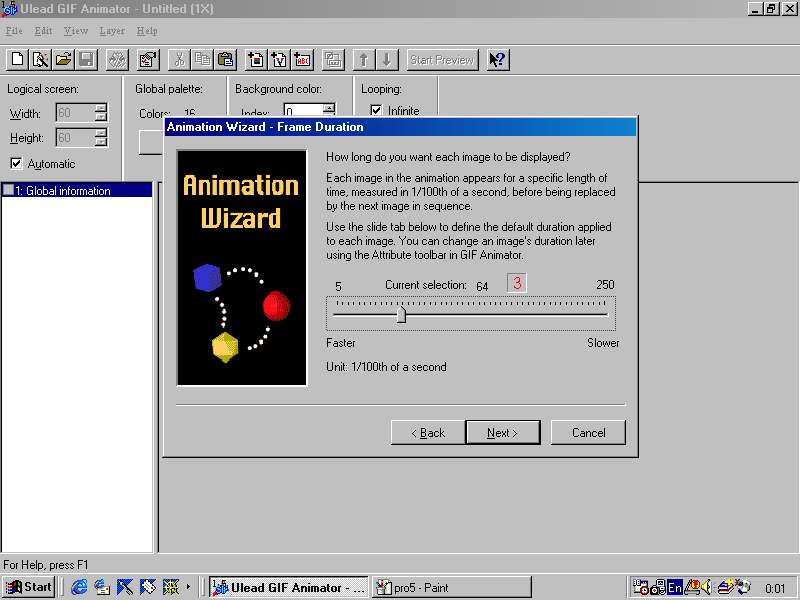Open Internet Explorer from quick launch

pos(79,587)
